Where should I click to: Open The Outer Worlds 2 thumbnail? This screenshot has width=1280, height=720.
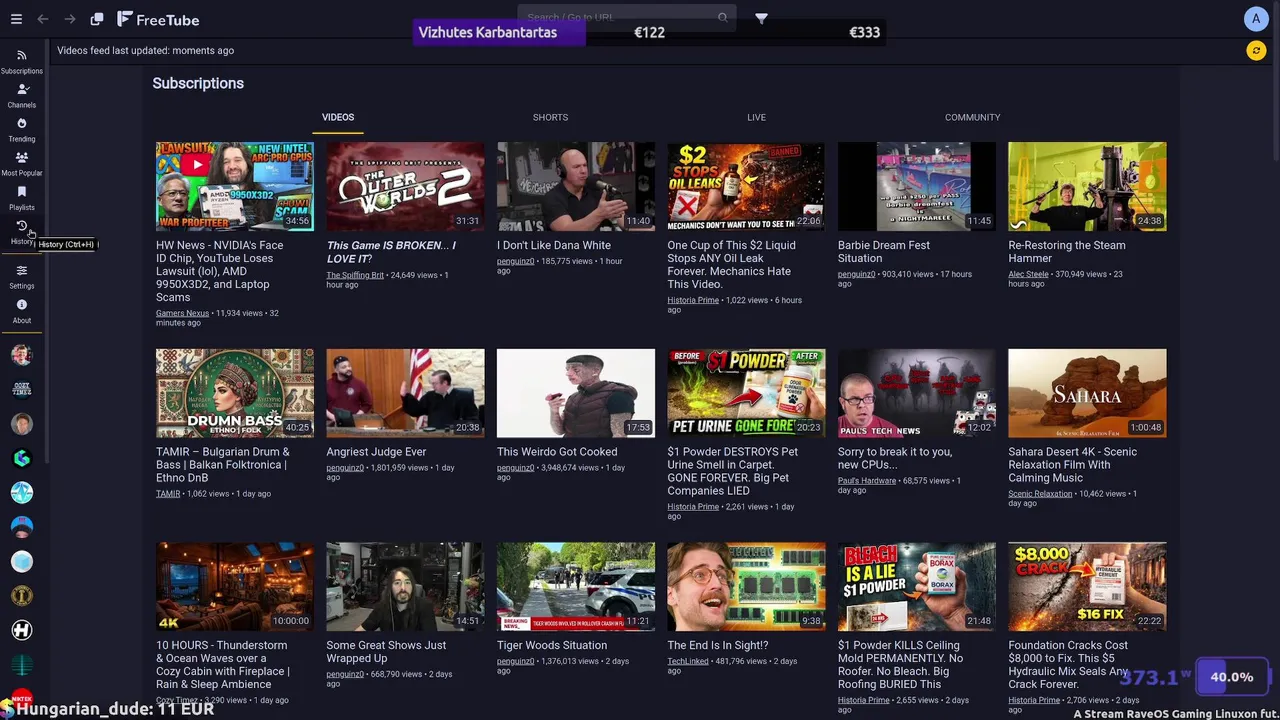405,186
